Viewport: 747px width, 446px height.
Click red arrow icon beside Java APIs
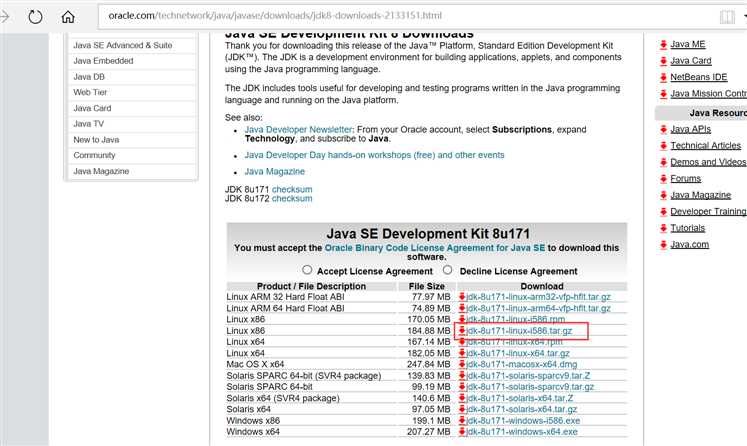tap(663, 129)
